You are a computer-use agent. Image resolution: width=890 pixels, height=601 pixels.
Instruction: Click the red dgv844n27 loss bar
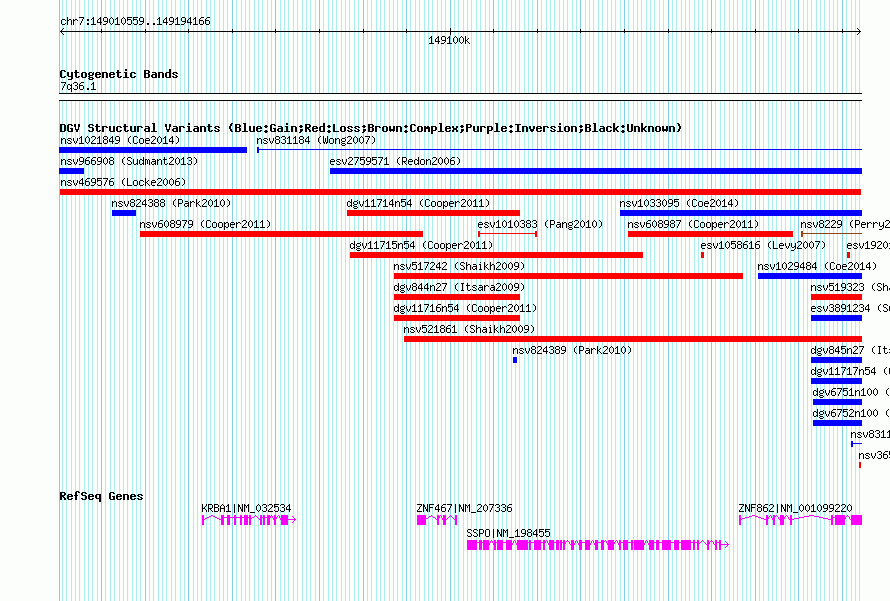tap(457, 297)
